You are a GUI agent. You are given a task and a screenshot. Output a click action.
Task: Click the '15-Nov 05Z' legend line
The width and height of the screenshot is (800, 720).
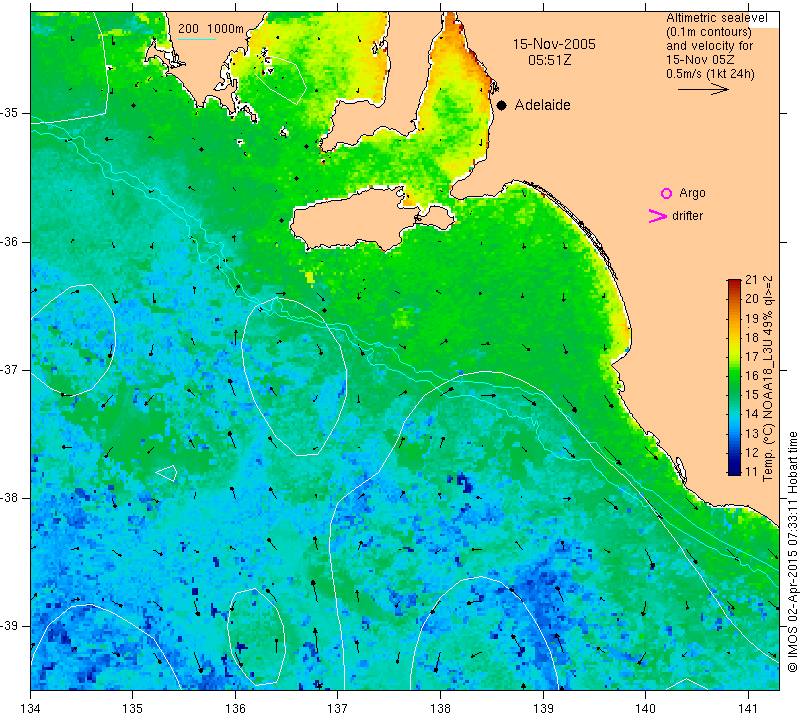(x=700, y=60)
